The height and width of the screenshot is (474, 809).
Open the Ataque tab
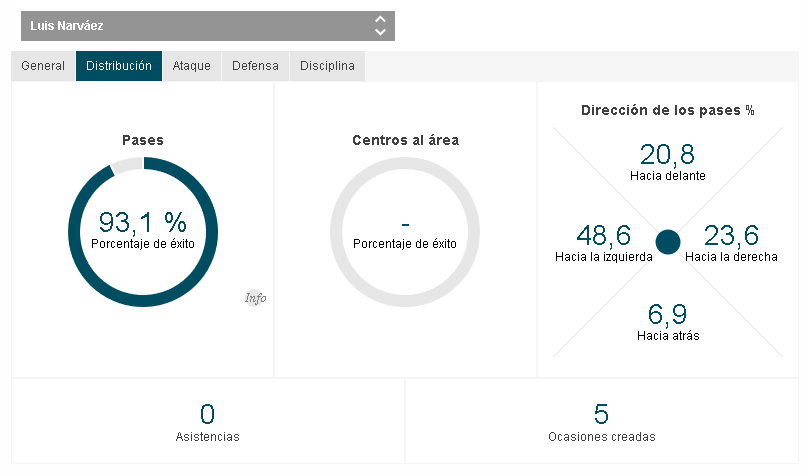point(191,66)
